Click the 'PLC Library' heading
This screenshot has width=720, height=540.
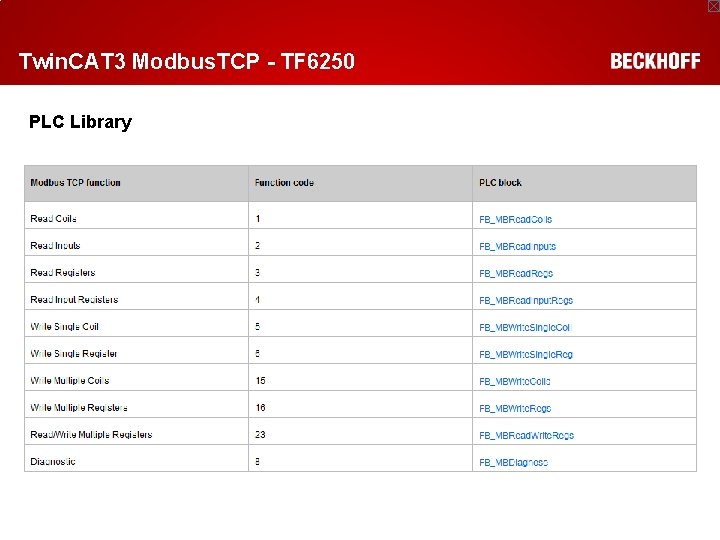[x=80, y=122]
